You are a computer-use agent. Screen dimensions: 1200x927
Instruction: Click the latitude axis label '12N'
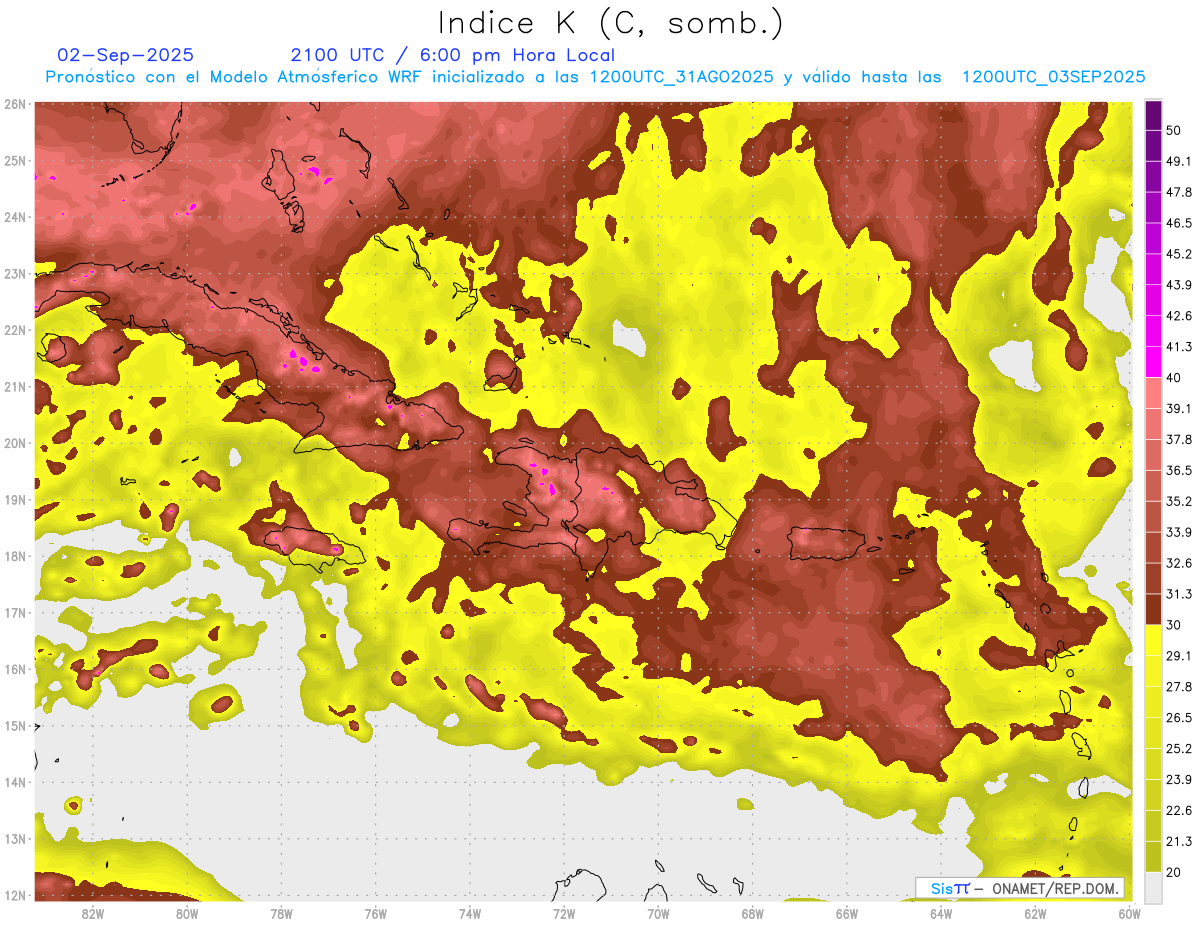click(x=15, y=895)
